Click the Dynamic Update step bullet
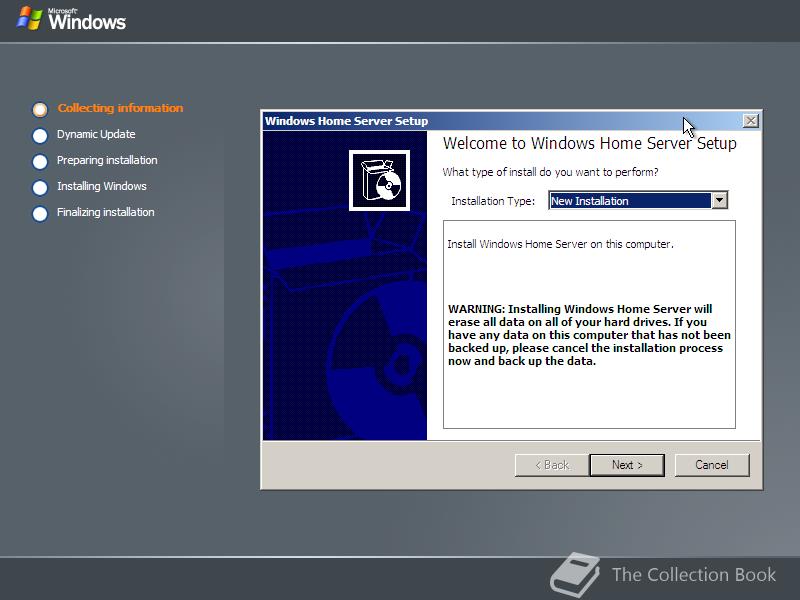 point(40,135)
